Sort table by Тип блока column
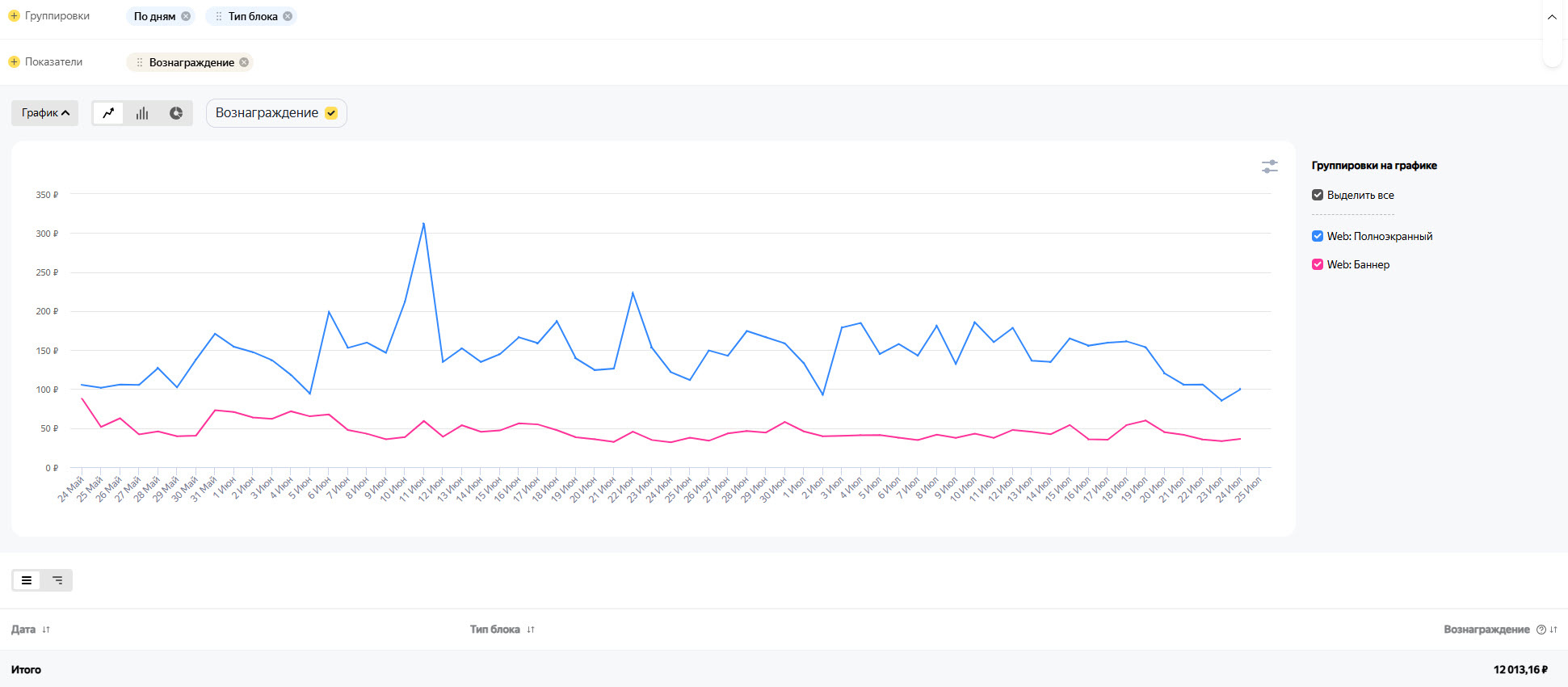The width and height of the screenshot is (1568, 687). click(531, 630)
